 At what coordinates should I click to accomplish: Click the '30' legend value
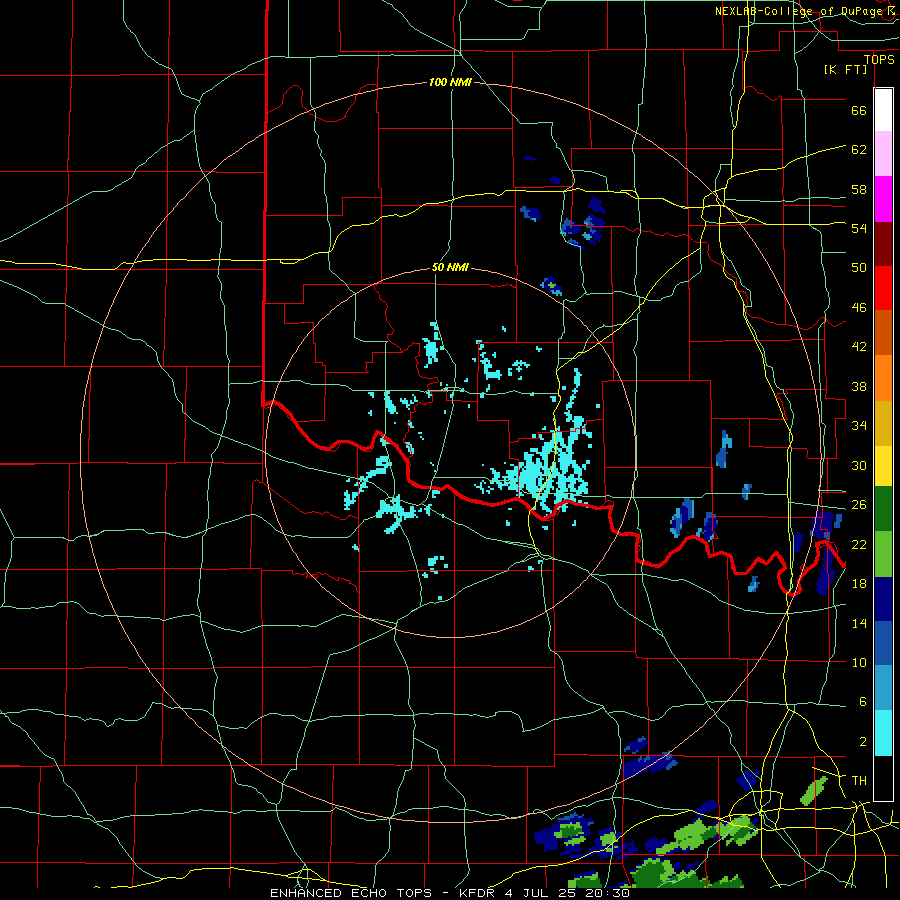click(859, 465)
